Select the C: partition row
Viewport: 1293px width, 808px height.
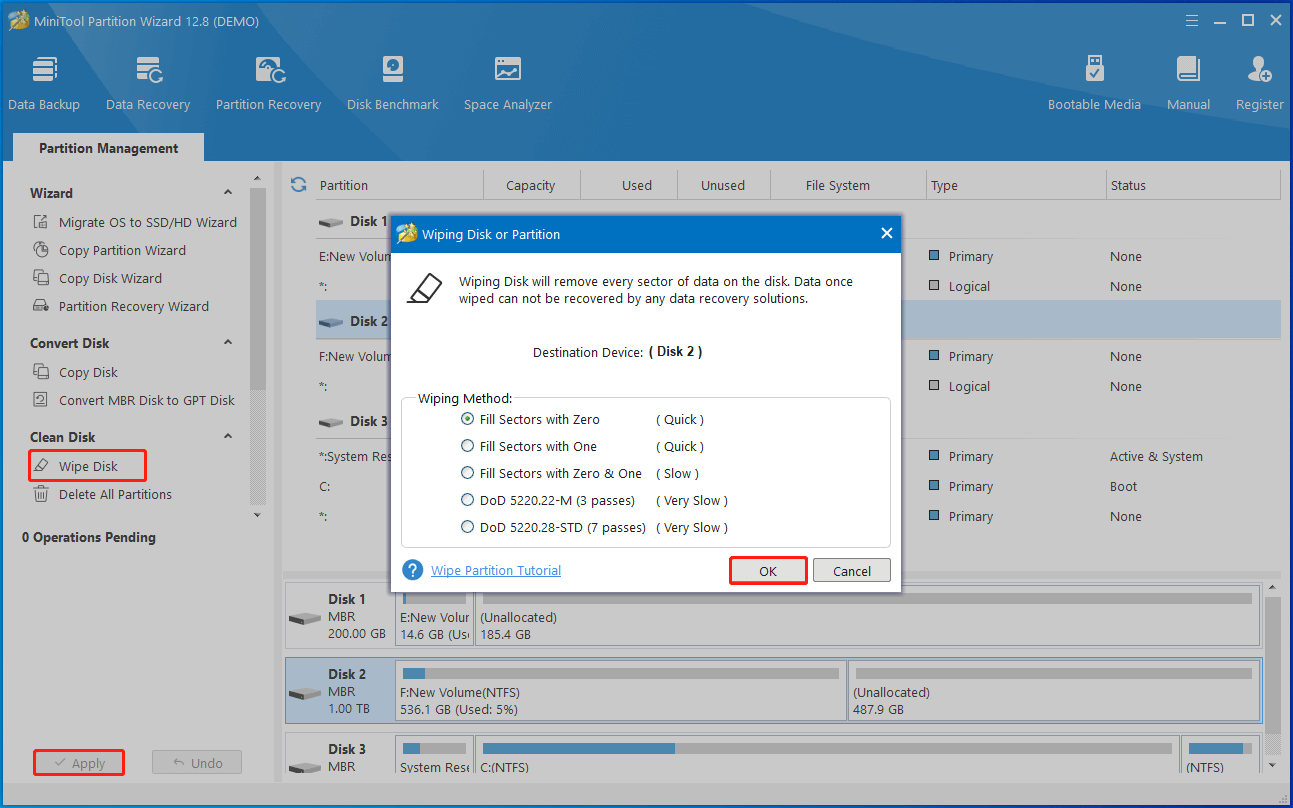[x=798, y=486]
